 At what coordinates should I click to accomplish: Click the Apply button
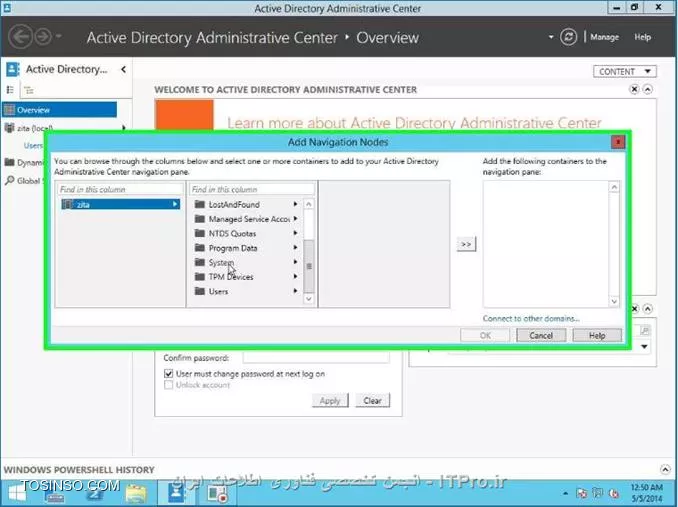330,401
